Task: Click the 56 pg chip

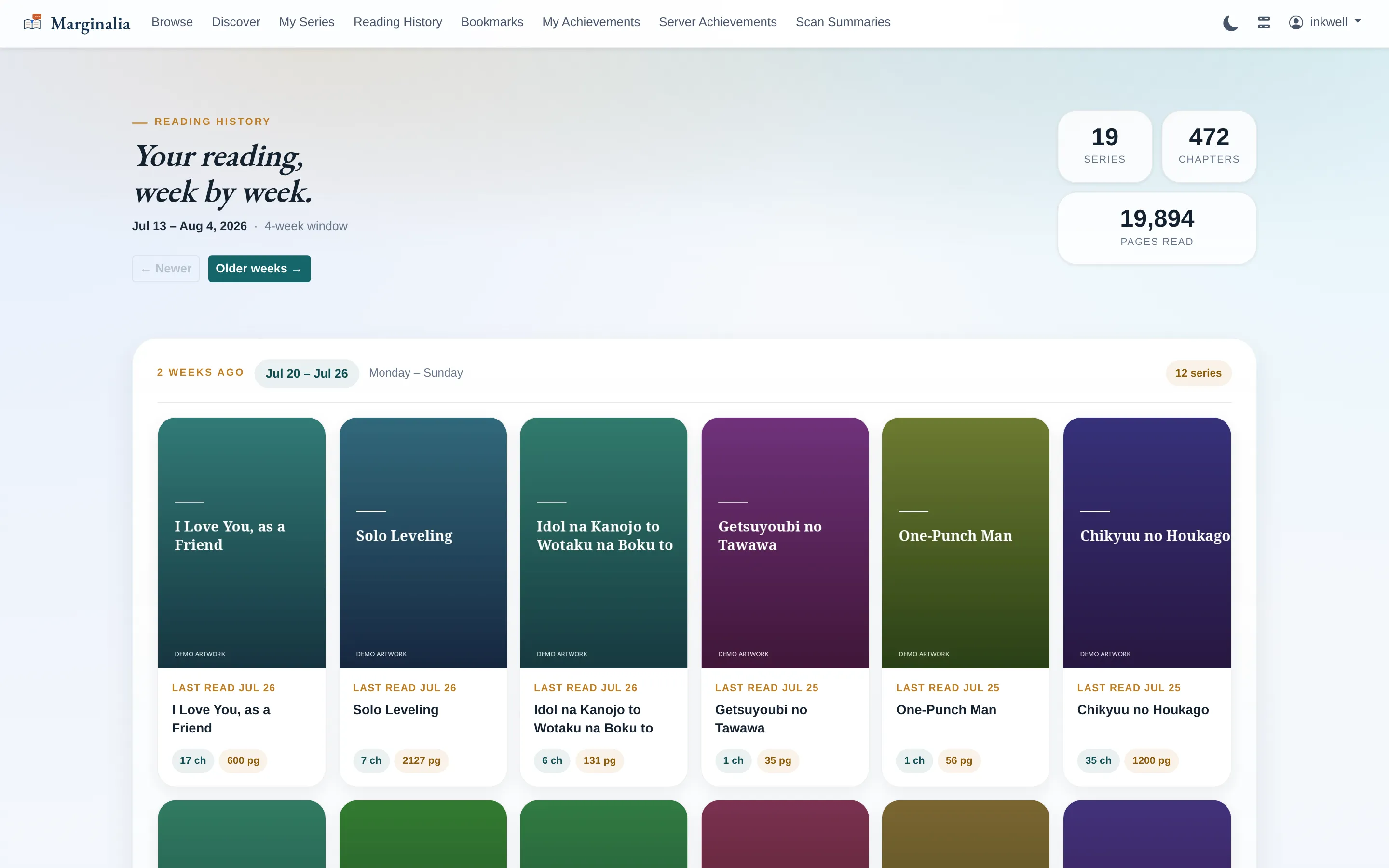Action: click(x=959, y=760)
